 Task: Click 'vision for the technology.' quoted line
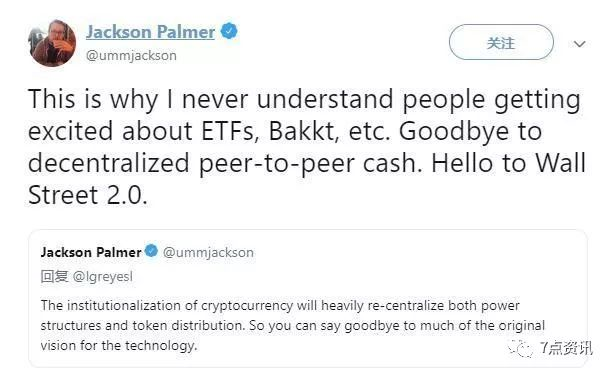(x=119, y=345)
